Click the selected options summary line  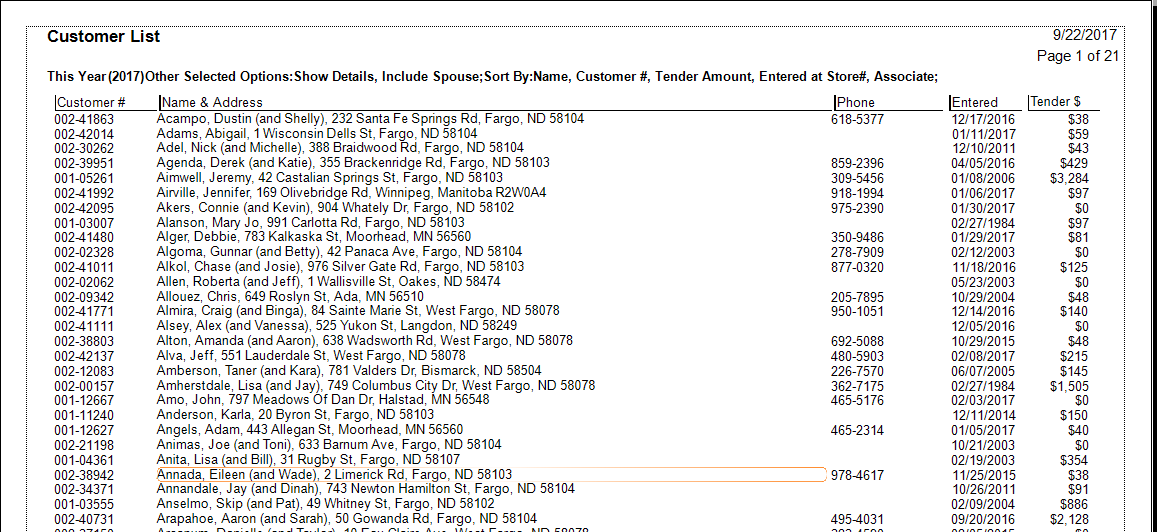coord(492,77)
